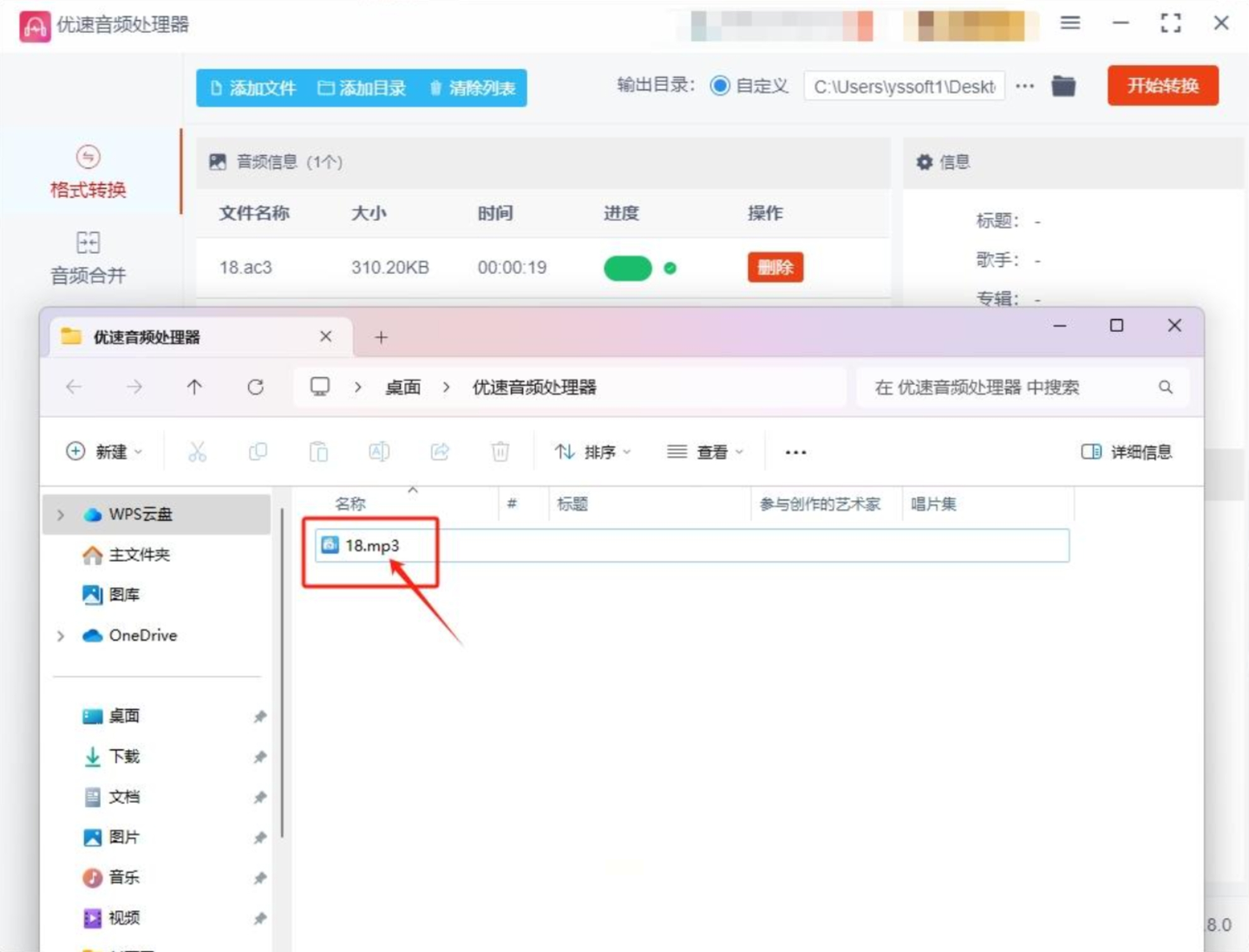Open the 查看 view dropdown

[705, 451]
